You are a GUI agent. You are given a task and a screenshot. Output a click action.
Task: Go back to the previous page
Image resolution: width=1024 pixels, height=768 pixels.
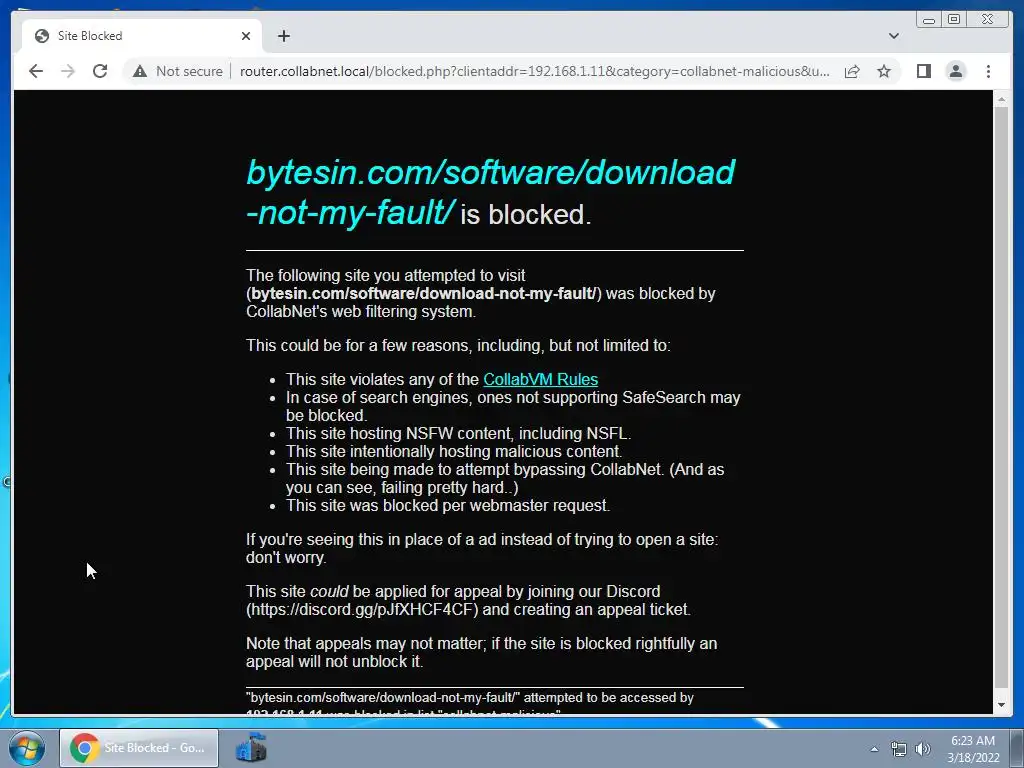point(36,71)
